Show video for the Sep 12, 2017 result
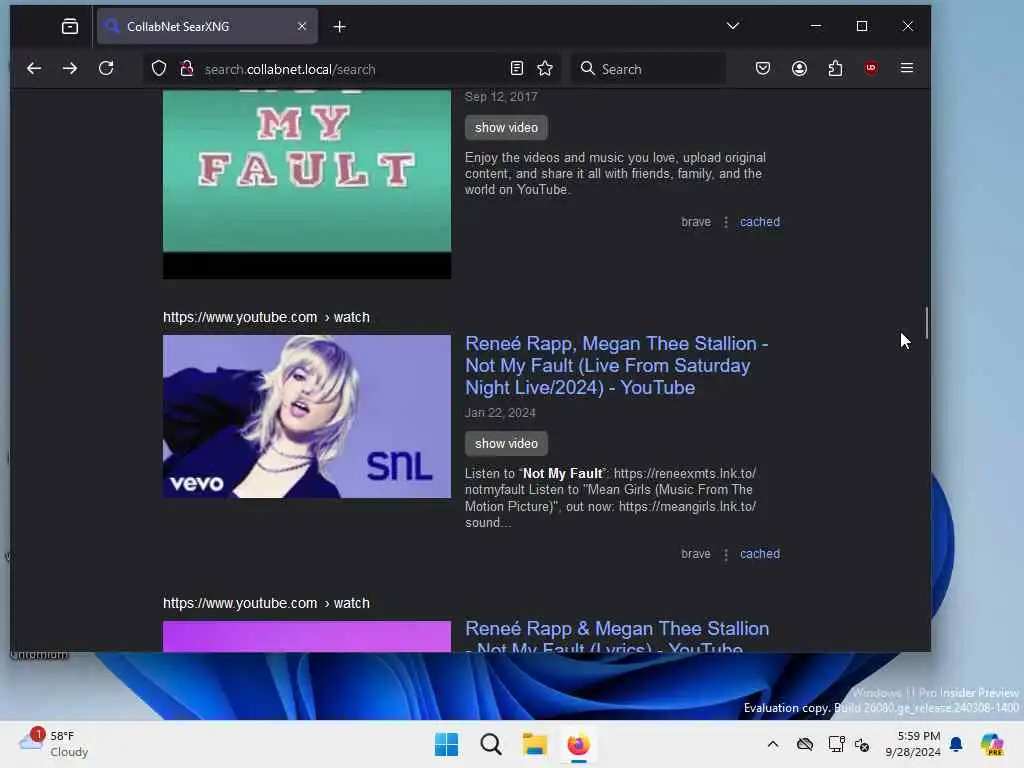Screen dimensions: 1024x768 point(506,128)
